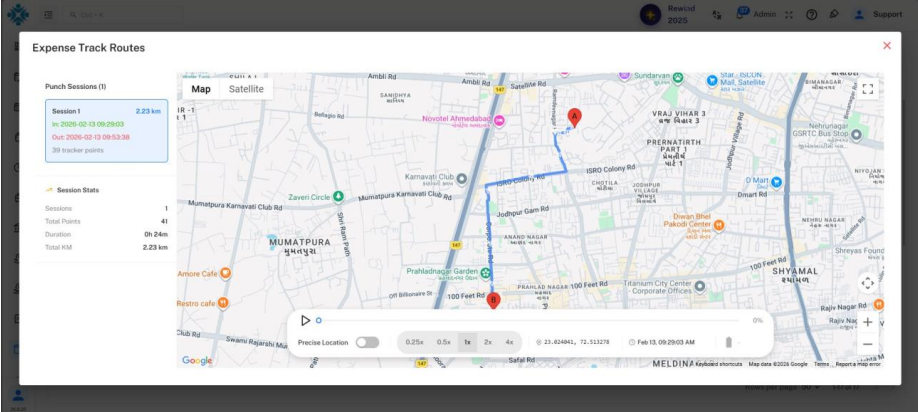
Task: Click the Ctrl+K search field
Action: 122,15
